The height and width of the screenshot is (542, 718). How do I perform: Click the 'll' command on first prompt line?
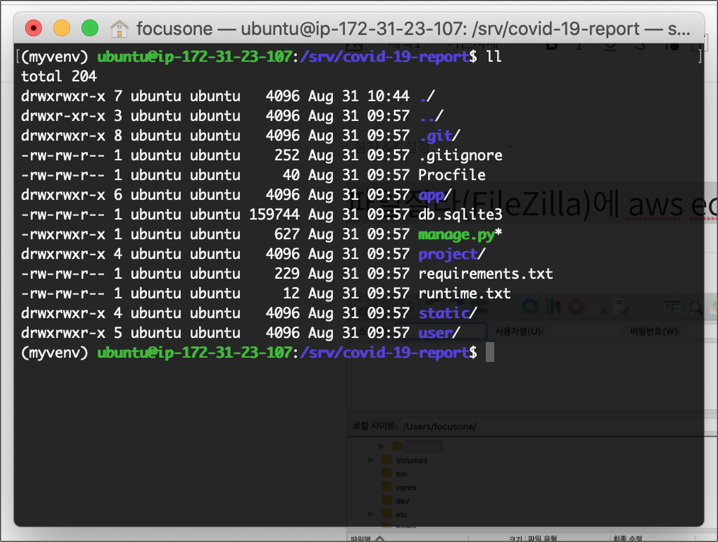point(494,57)
